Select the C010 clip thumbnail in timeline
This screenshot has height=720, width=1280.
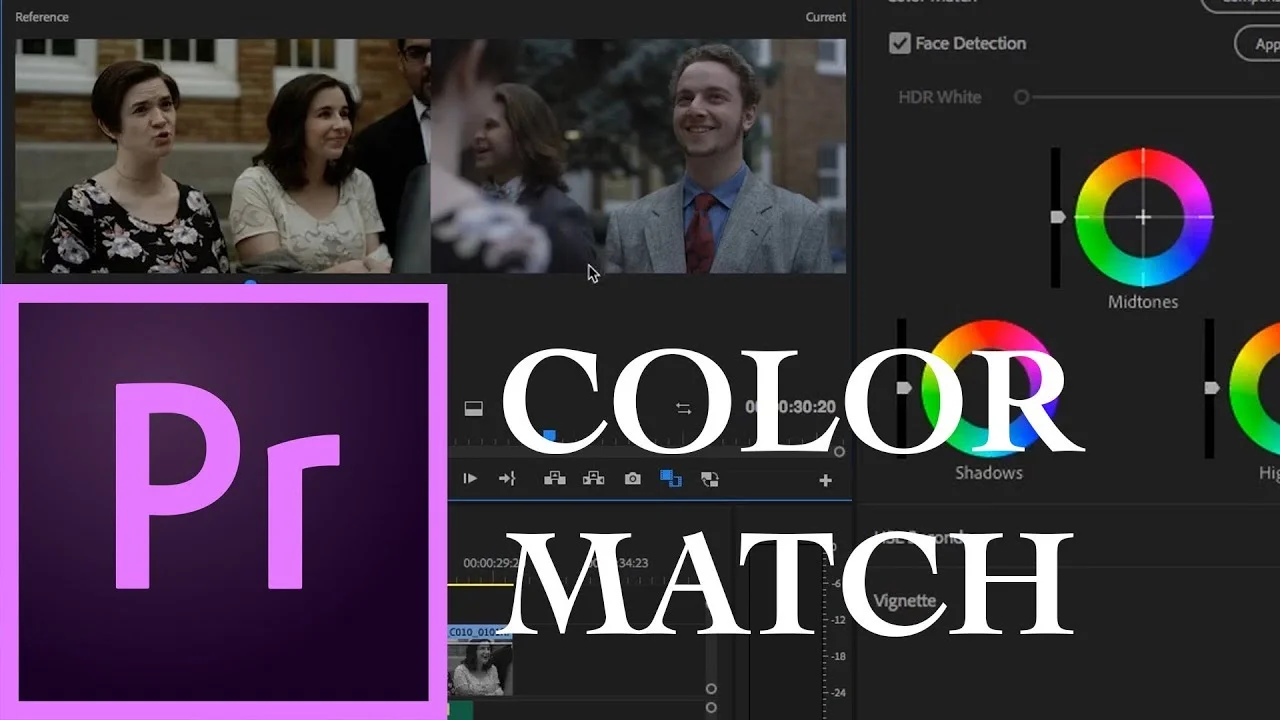(480, 667)
